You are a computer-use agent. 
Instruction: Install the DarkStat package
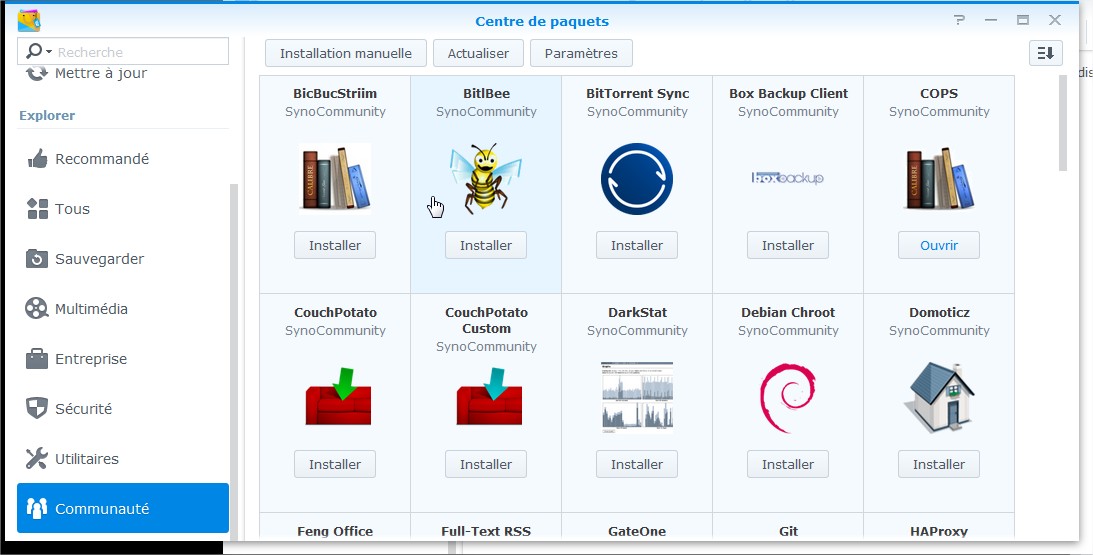pyautogui.click(x=636, y=464)
